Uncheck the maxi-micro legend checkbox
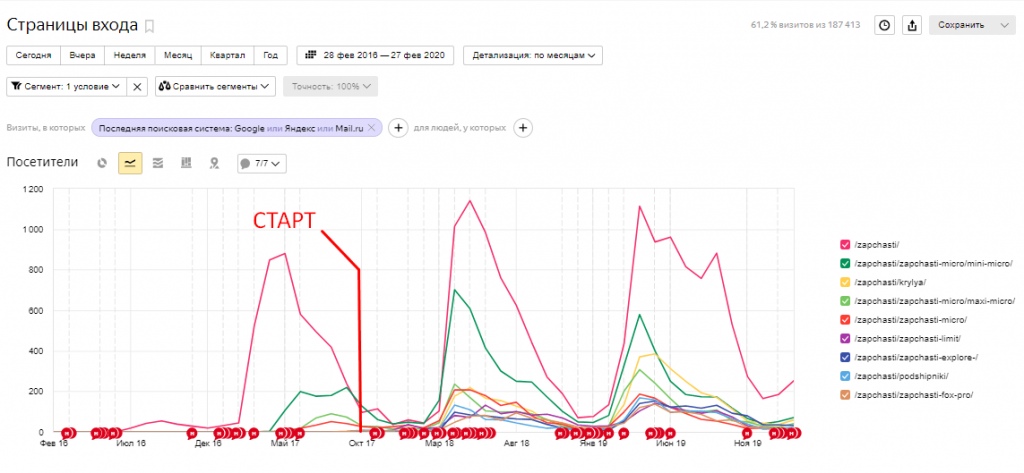 (844, 301)
